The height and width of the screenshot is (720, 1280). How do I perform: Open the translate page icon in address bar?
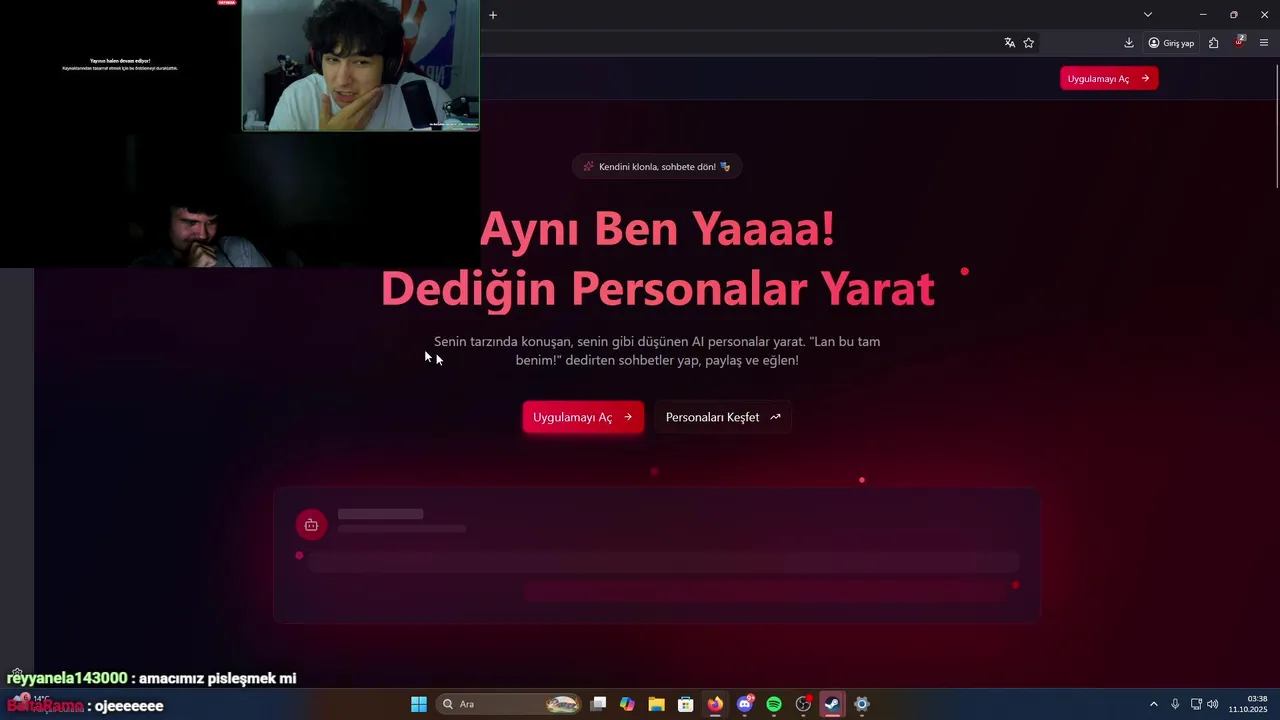click(1010, 43)
